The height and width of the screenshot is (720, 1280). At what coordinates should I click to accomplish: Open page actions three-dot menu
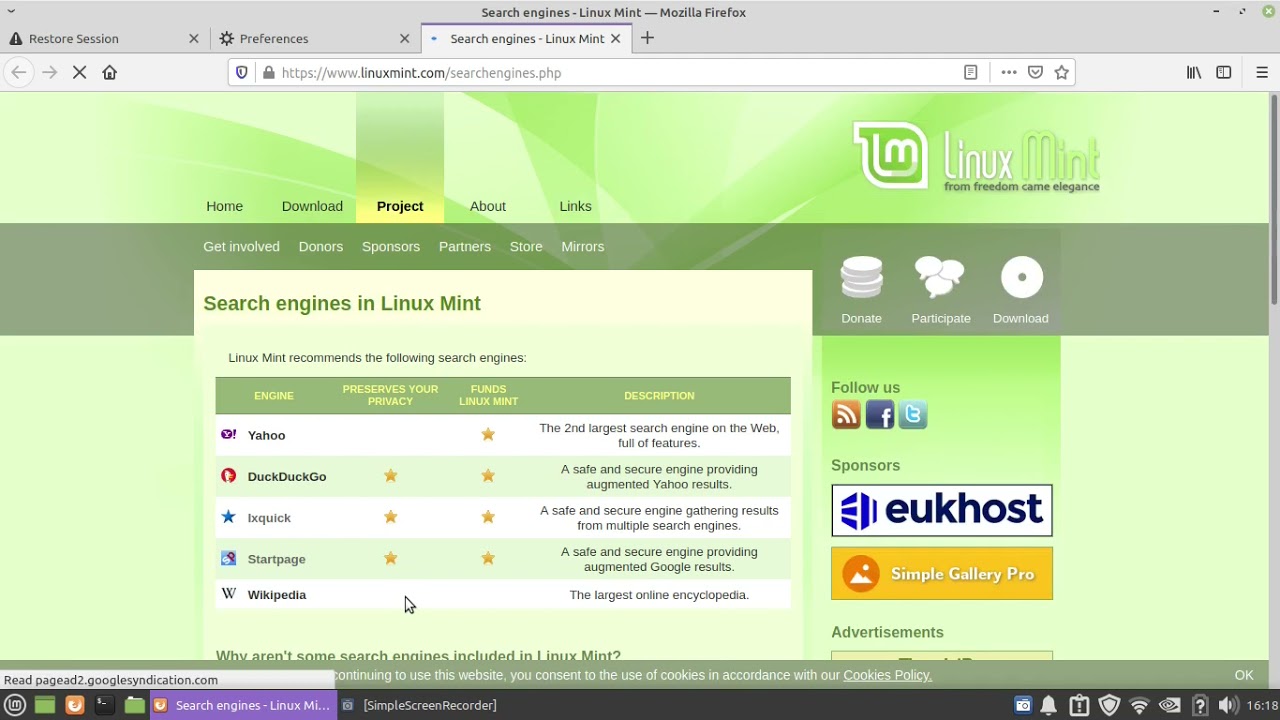1009,72
